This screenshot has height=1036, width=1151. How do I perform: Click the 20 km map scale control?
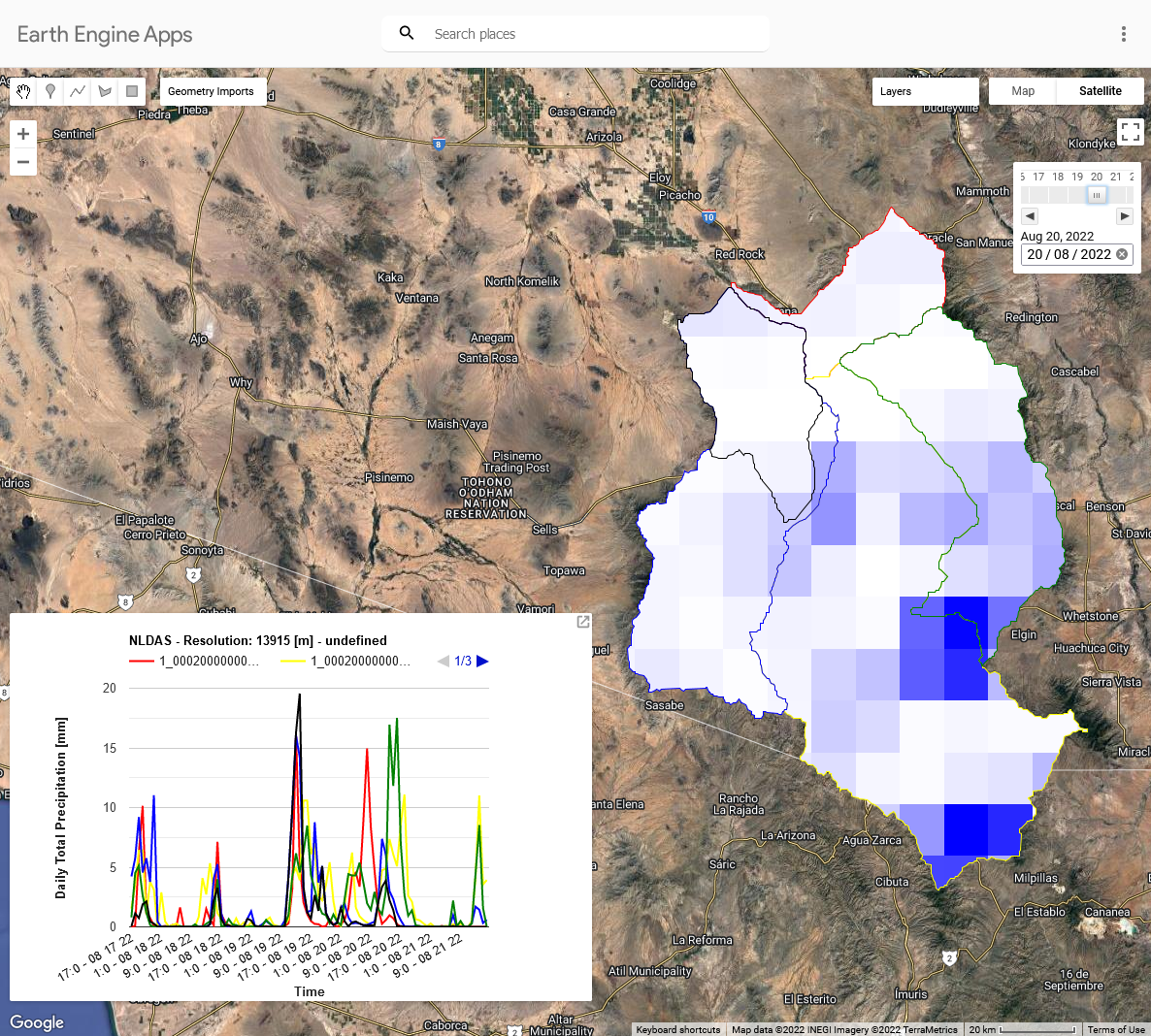(x=1023, y=1029)
